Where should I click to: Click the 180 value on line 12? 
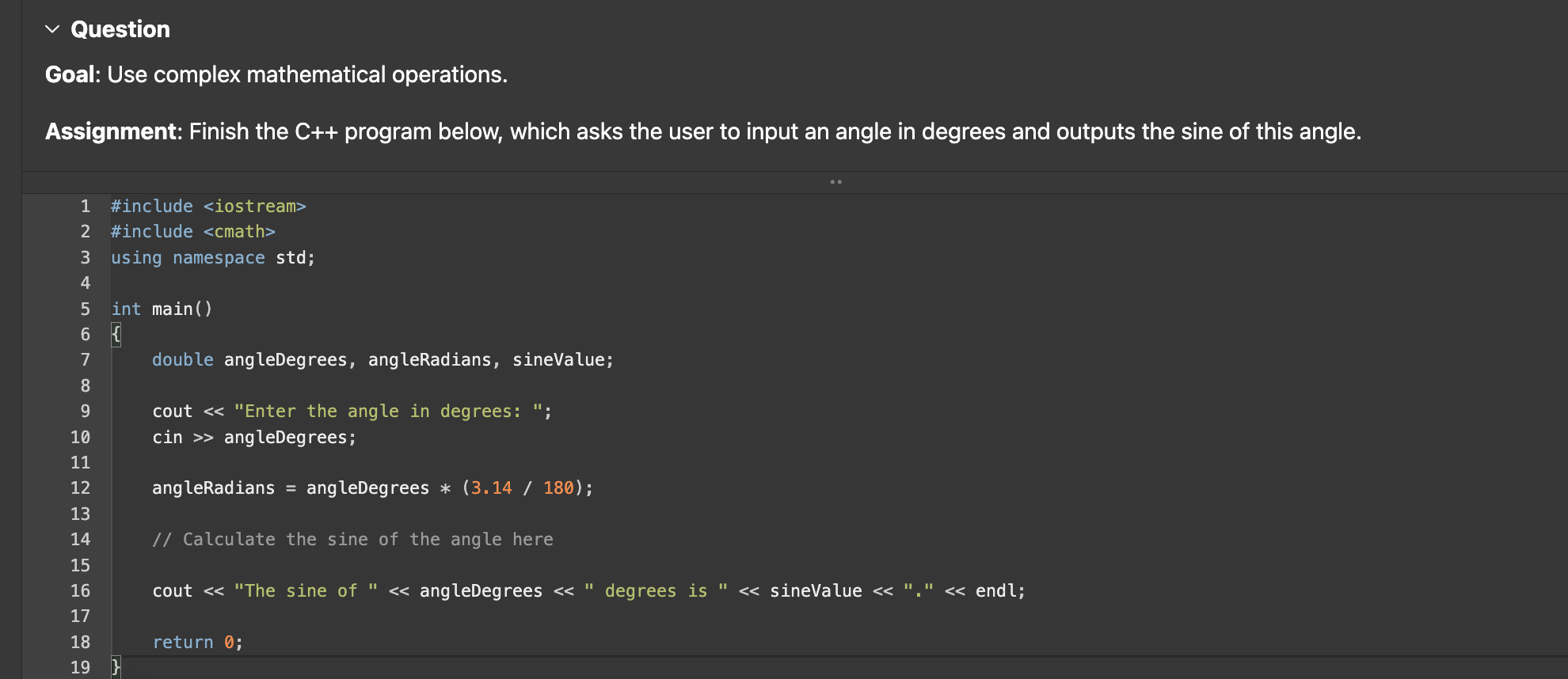point(558,488)
